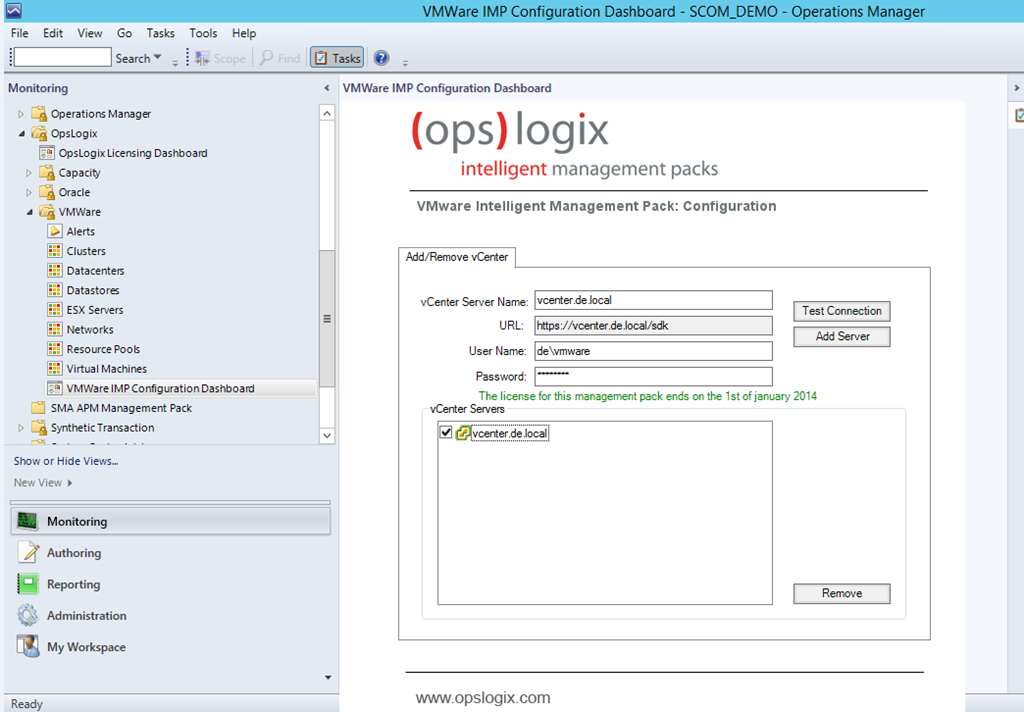Click the Reporting workspace icon
The height and width of the screenshot is (712, 1024).
(28, 584)
